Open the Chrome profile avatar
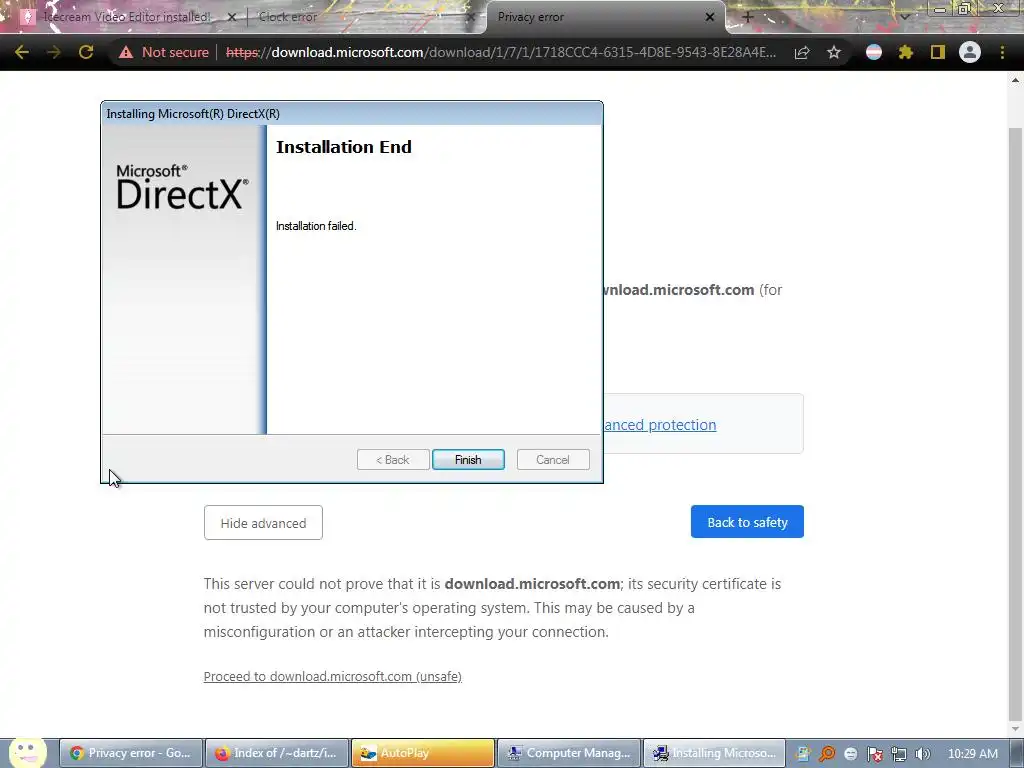The width and height of the screenshot is (1024, 768). (x=970, y=52)
